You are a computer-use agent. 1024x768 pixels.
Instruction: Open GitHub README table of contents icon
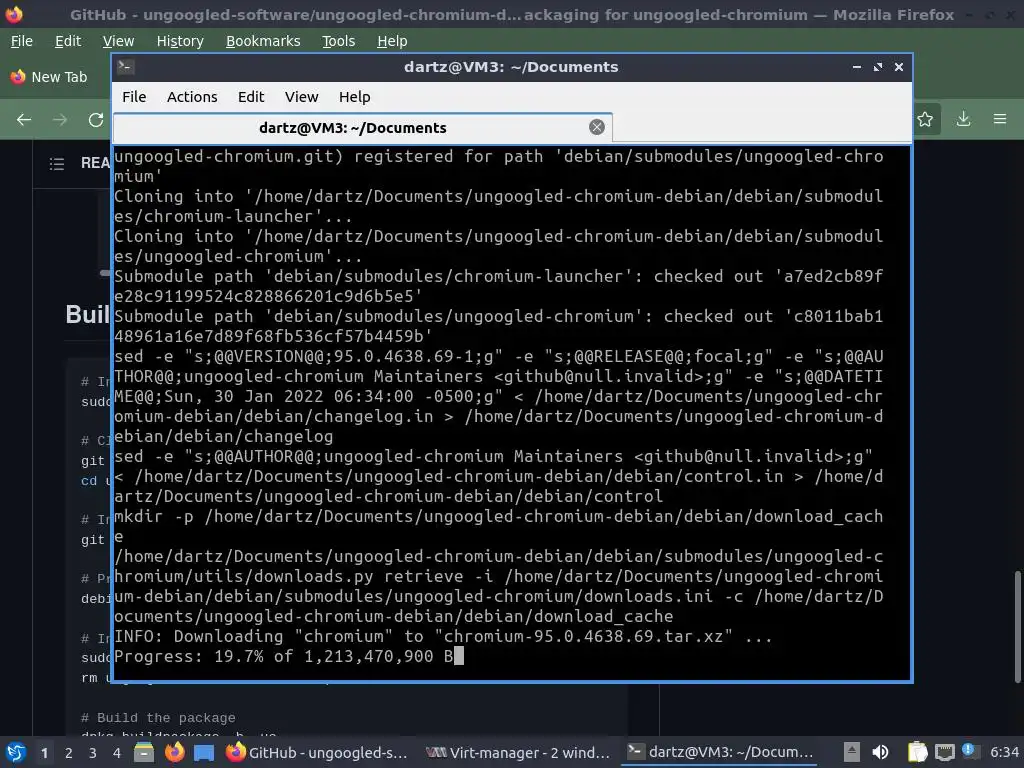point(57,163)
